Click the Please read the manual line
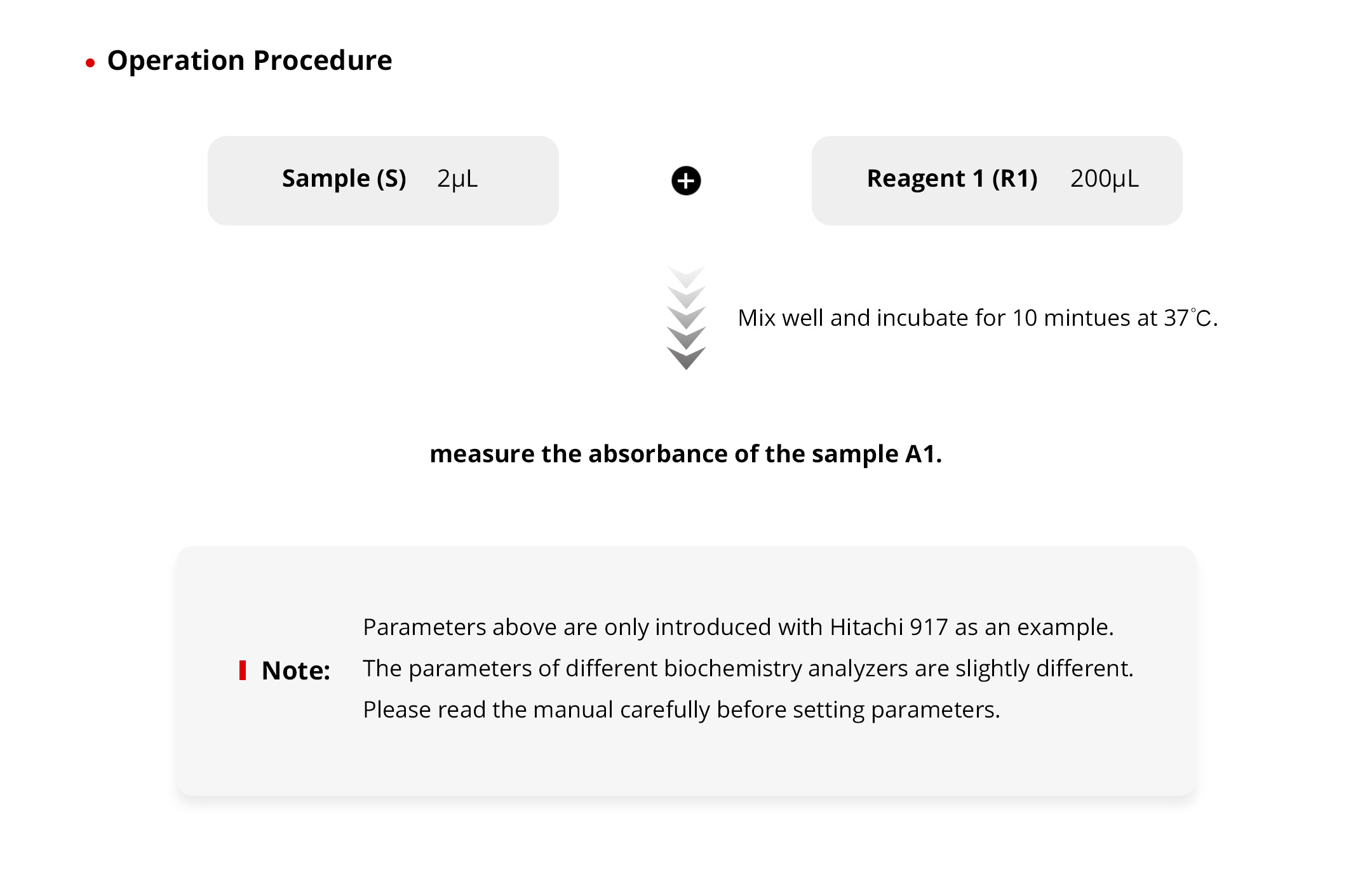This screenshot has width=1372, height=889. pos(682,710)
